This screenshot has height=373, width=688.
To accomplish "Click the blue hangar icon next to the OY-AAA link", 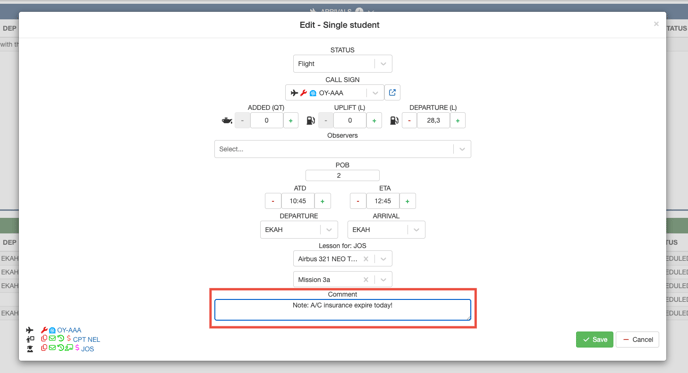I will coord(52,330).
